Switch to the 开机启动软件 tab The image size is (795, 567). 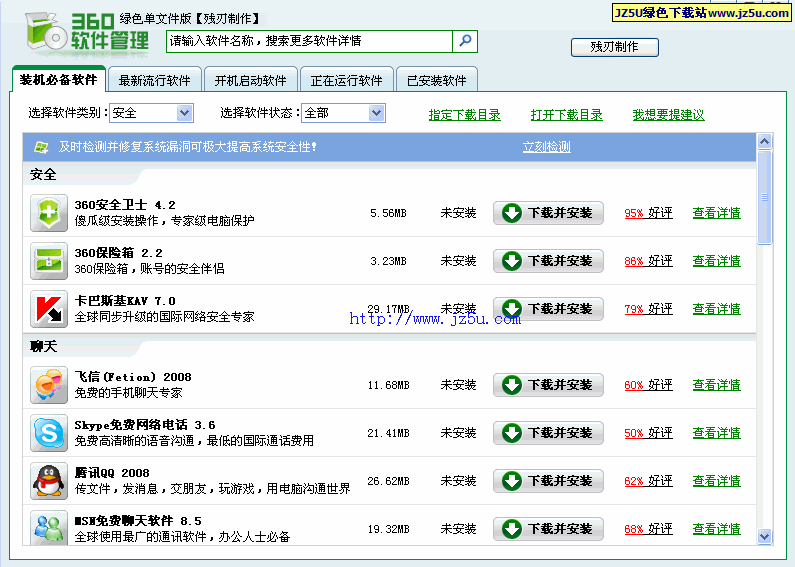coord(250,80)
